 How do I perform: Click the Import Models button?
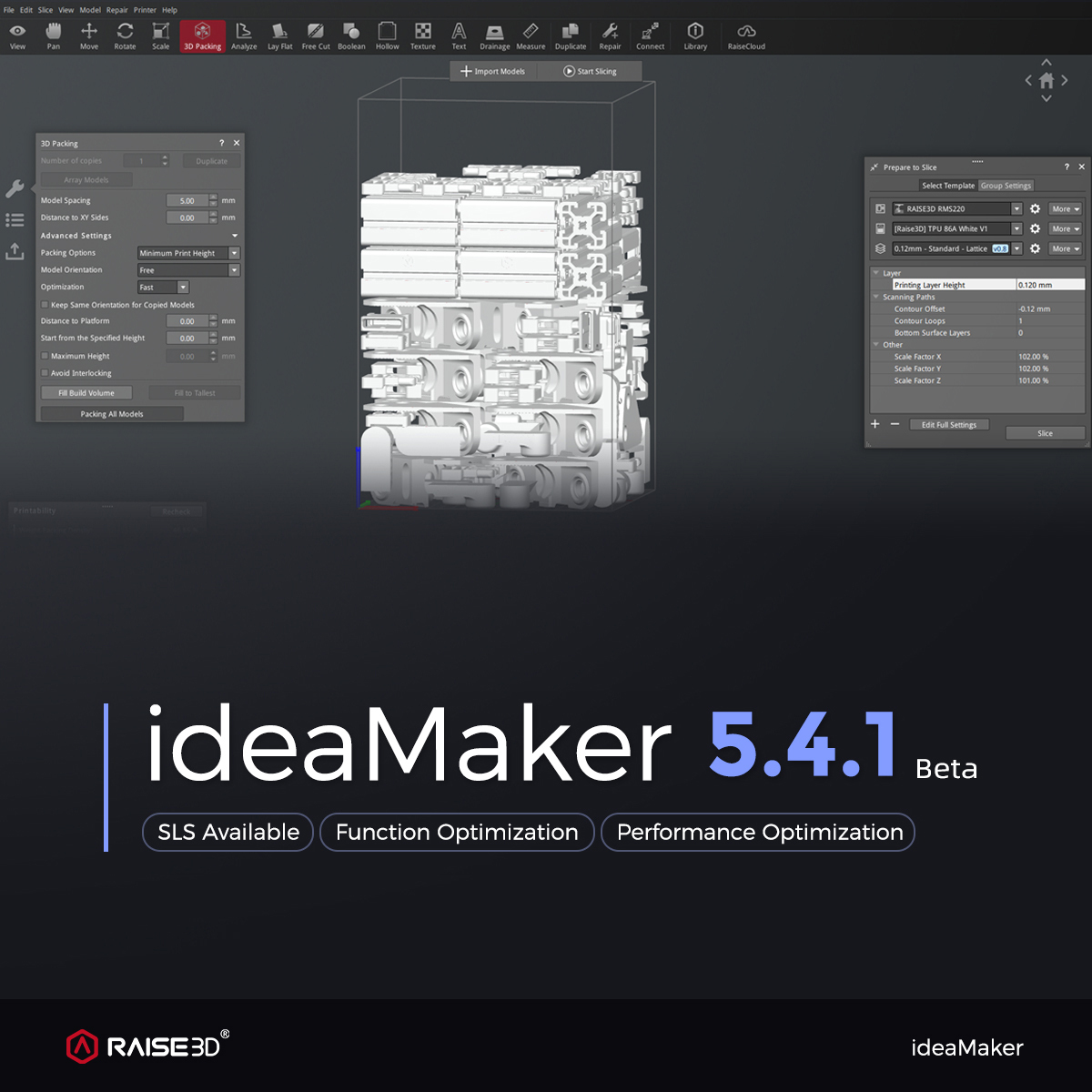(493, 71)
